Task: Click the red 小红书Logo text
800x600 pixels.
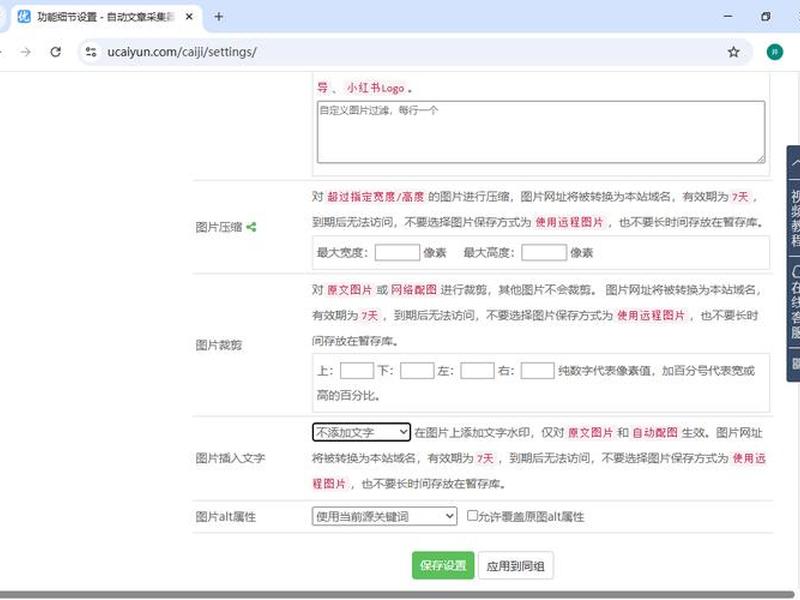Action: 376,88
